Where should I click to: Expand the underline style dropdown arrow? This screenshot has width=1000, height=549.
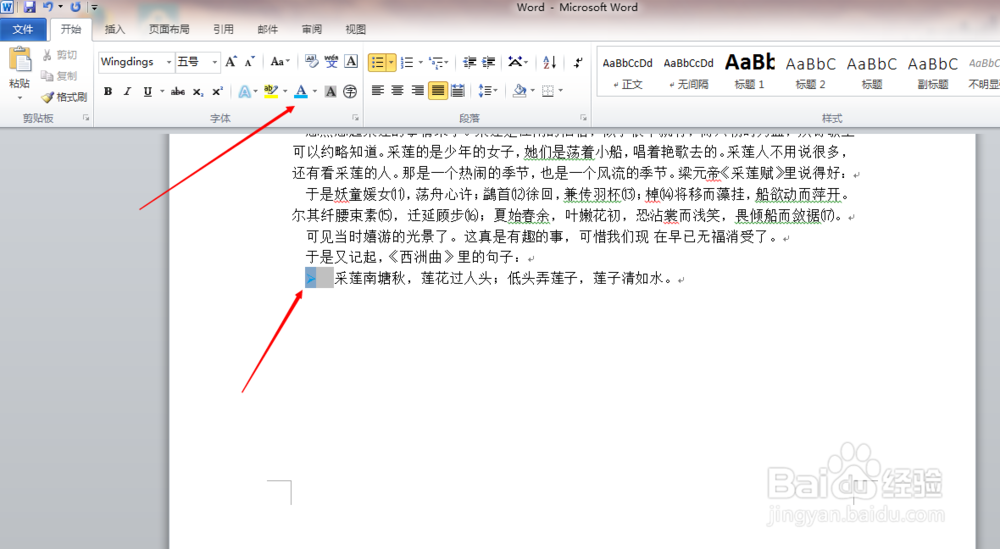coord(162,91)
